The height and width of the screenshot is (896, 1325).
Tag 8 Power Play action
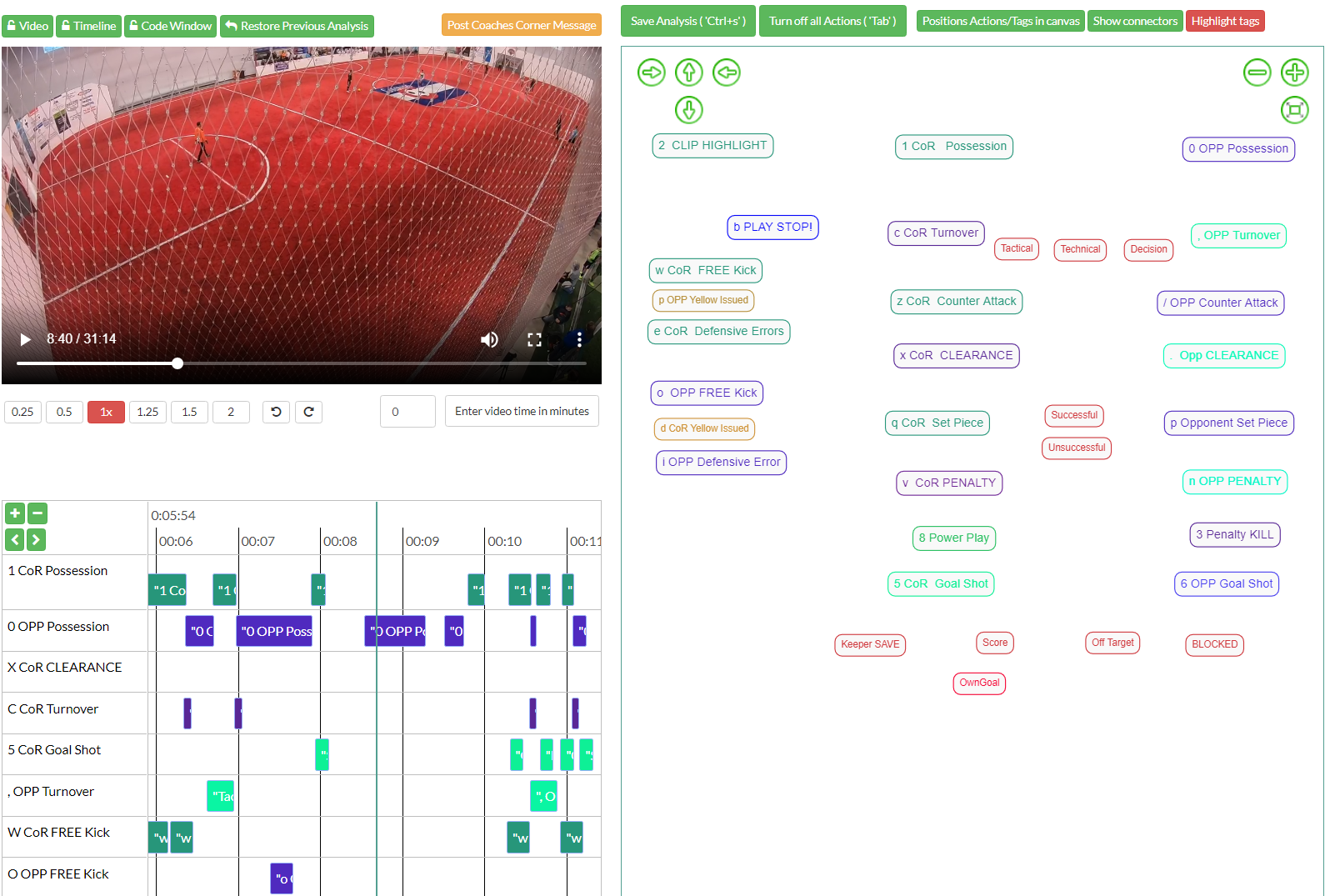click(x=954, y=538)
